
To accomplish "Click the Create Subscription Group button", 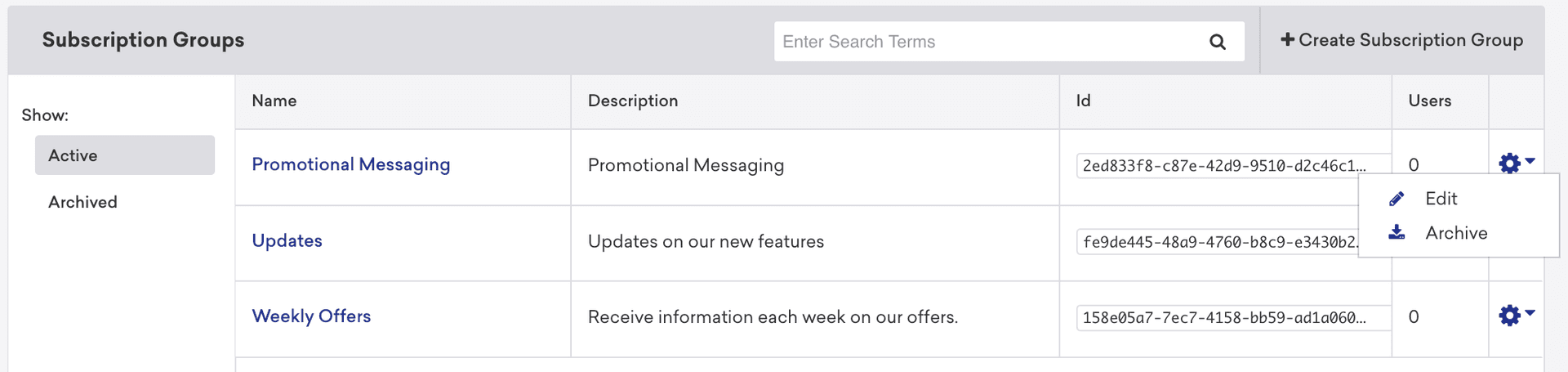I will click(x=1401, y=40).
